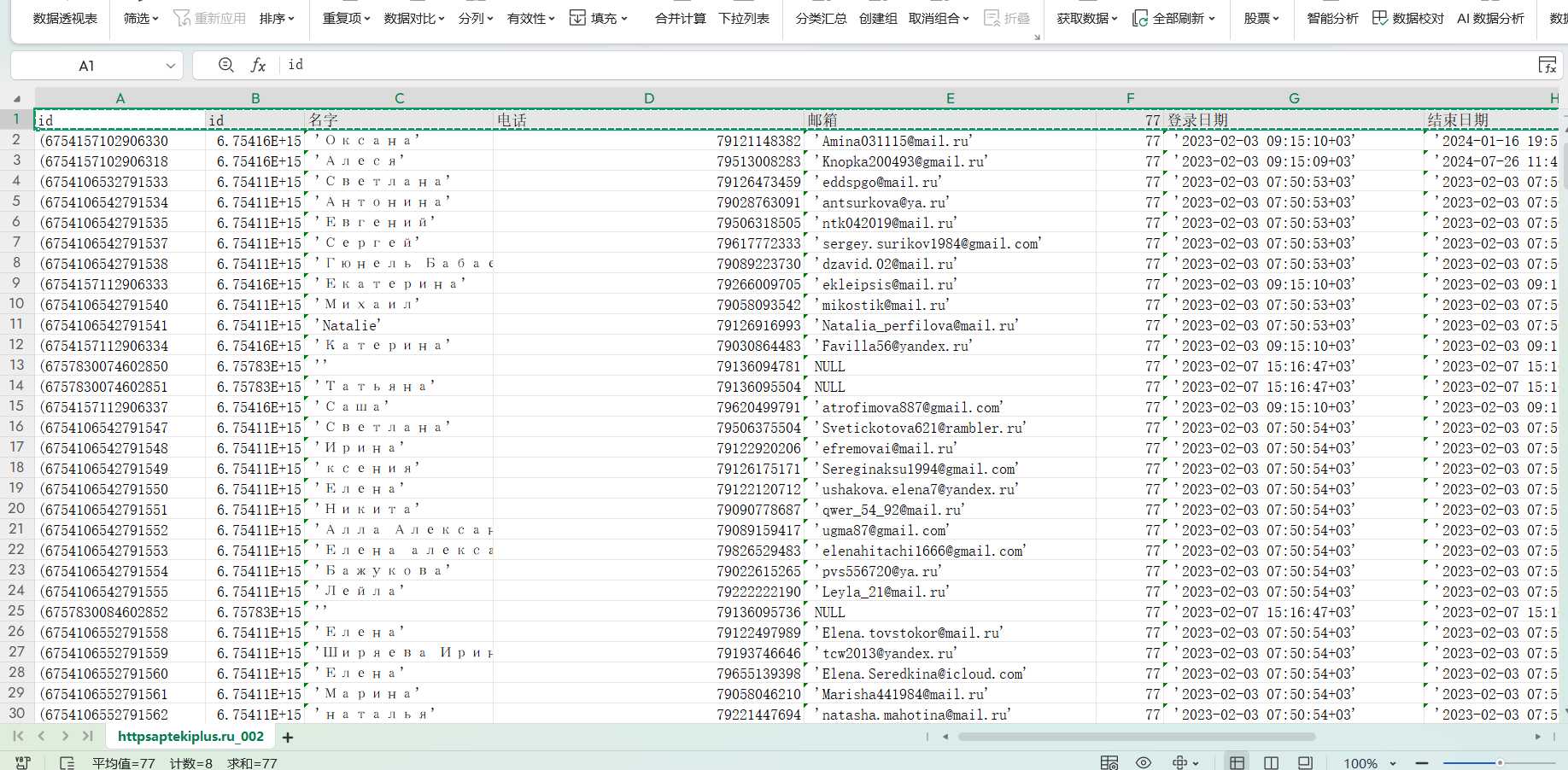This screenshot has width=1568, height=770.
Task: Click the 合并计算 consolidate button
Action: (x=680, y=18)
